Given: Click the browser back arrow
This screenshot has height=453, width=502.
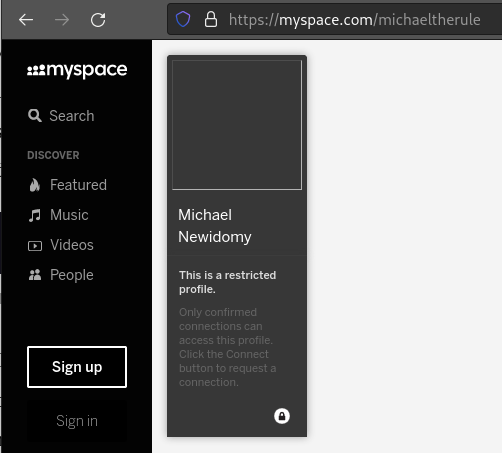Looking at the screenshot, I should 26,20.
